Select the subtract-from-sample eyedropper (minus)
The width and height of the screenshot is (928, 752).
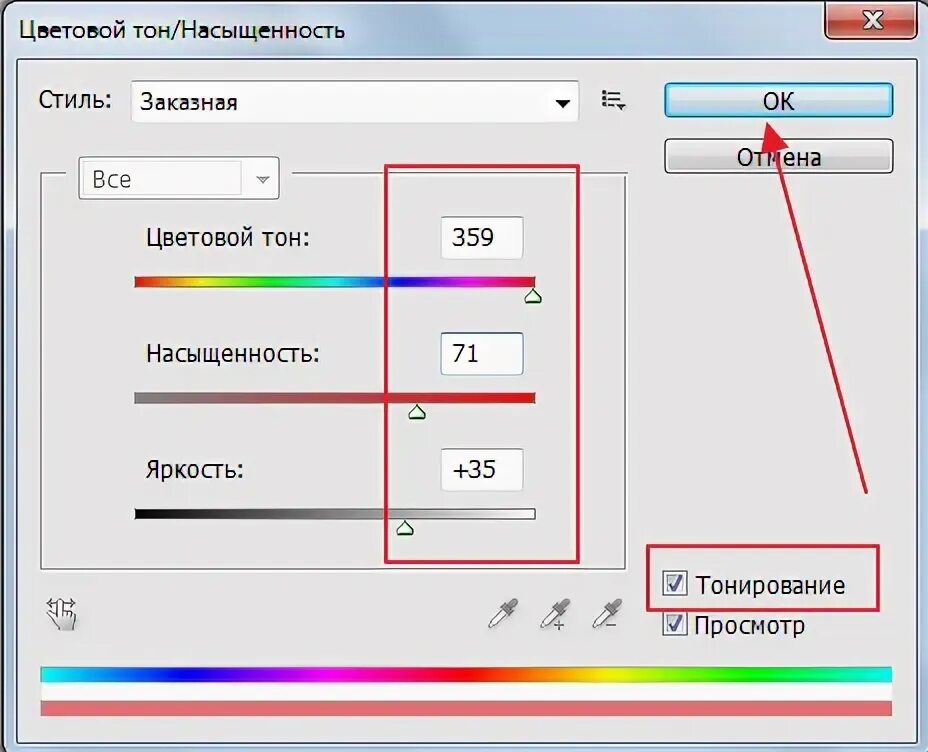tap(607, 614)
